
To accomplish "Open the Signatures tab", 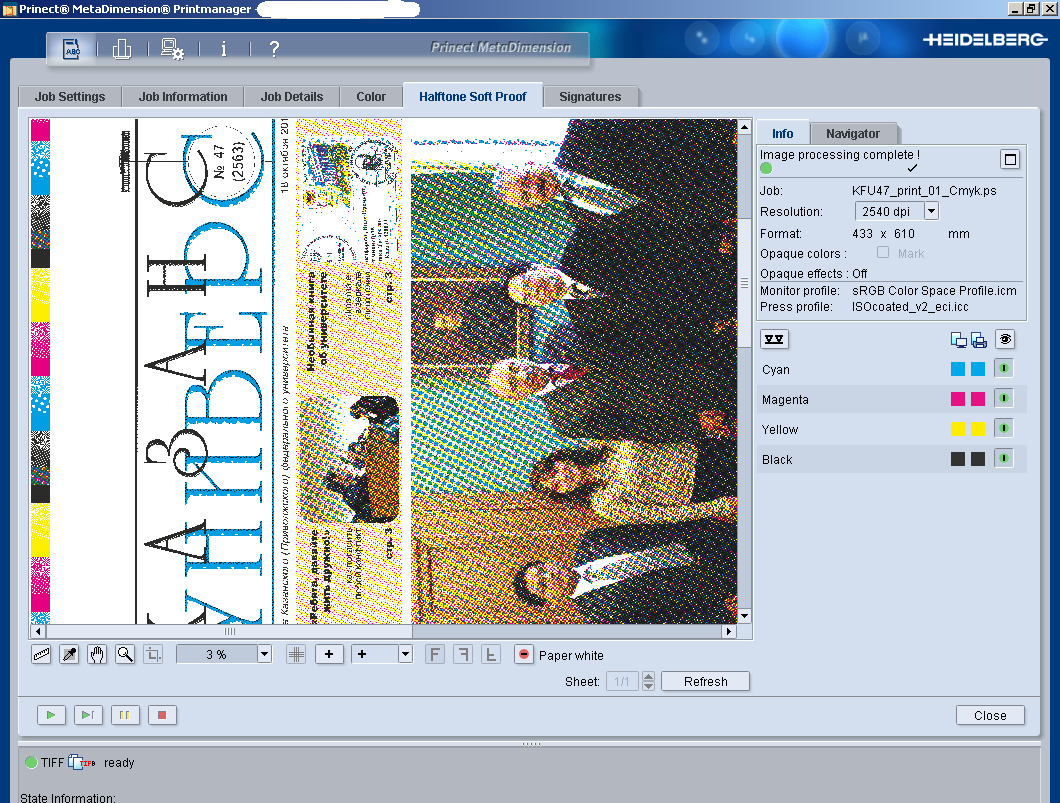I will (590, 97).
